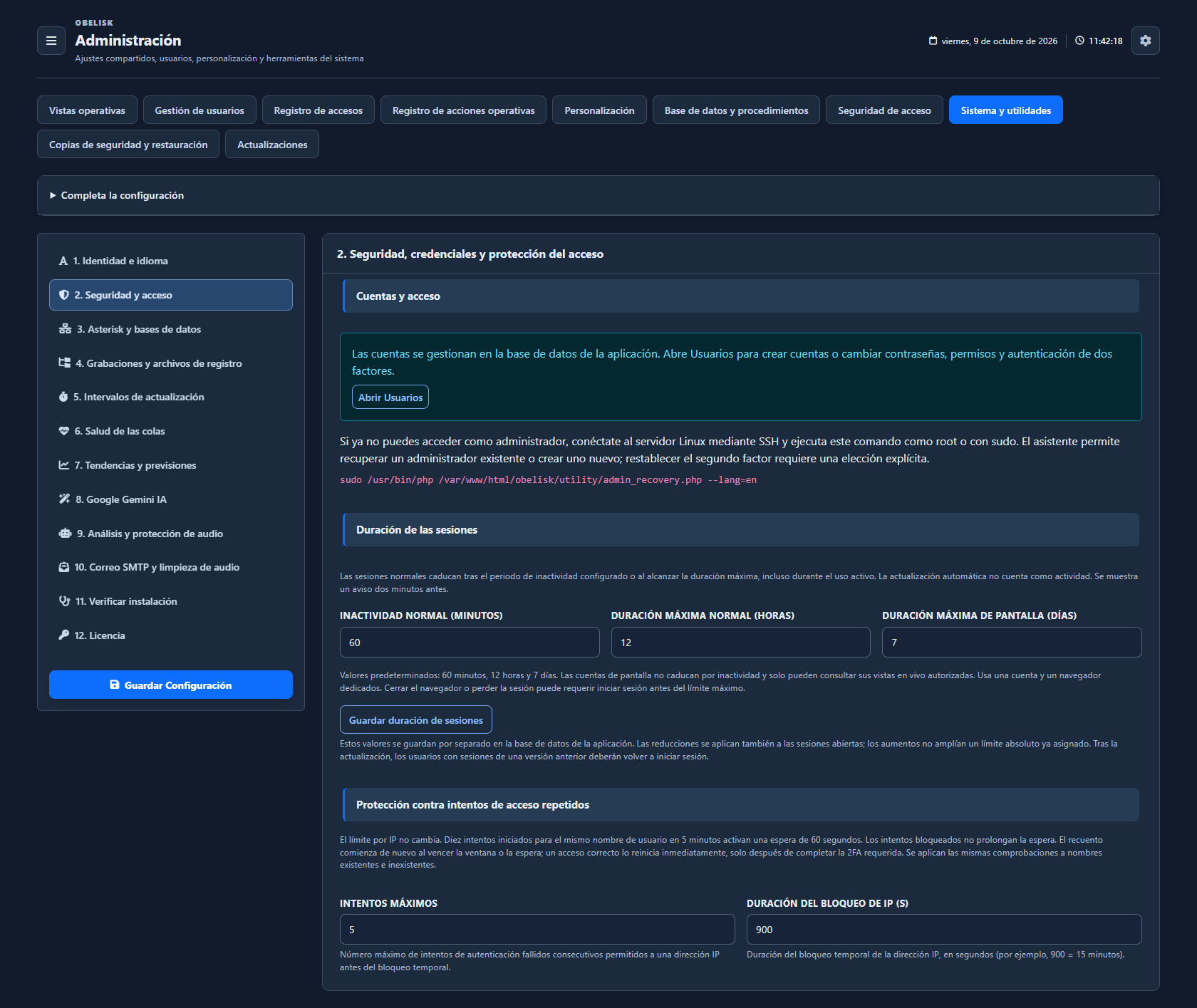The height and width of the screenshot is (1008, 1197).
Task: Click the magic wand icon for Google Gemini IA
Action: click(64, 499)
